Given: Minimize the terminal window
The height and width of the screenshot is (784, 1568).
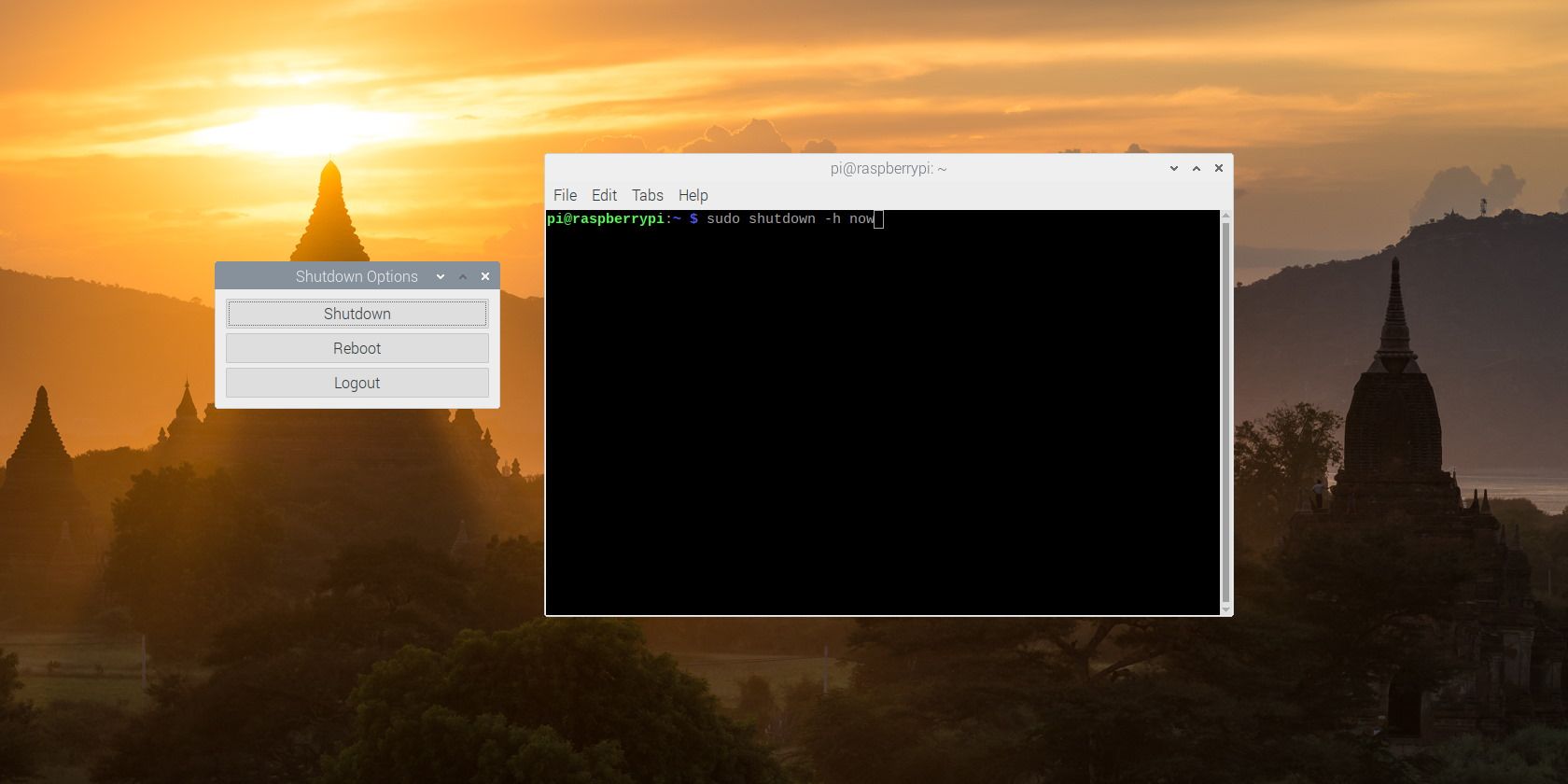Looking at the screenshot, I should coord(1174,168).
